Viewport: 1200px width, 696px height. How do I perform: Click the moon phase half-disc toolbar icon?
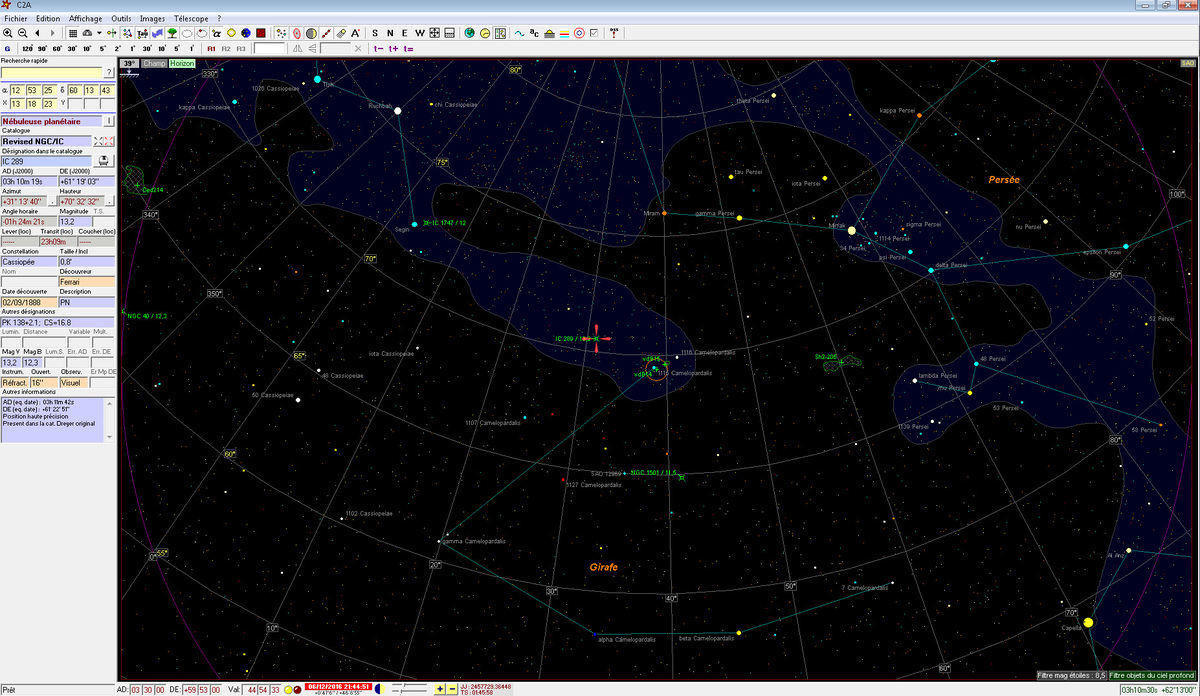[311, 33]
